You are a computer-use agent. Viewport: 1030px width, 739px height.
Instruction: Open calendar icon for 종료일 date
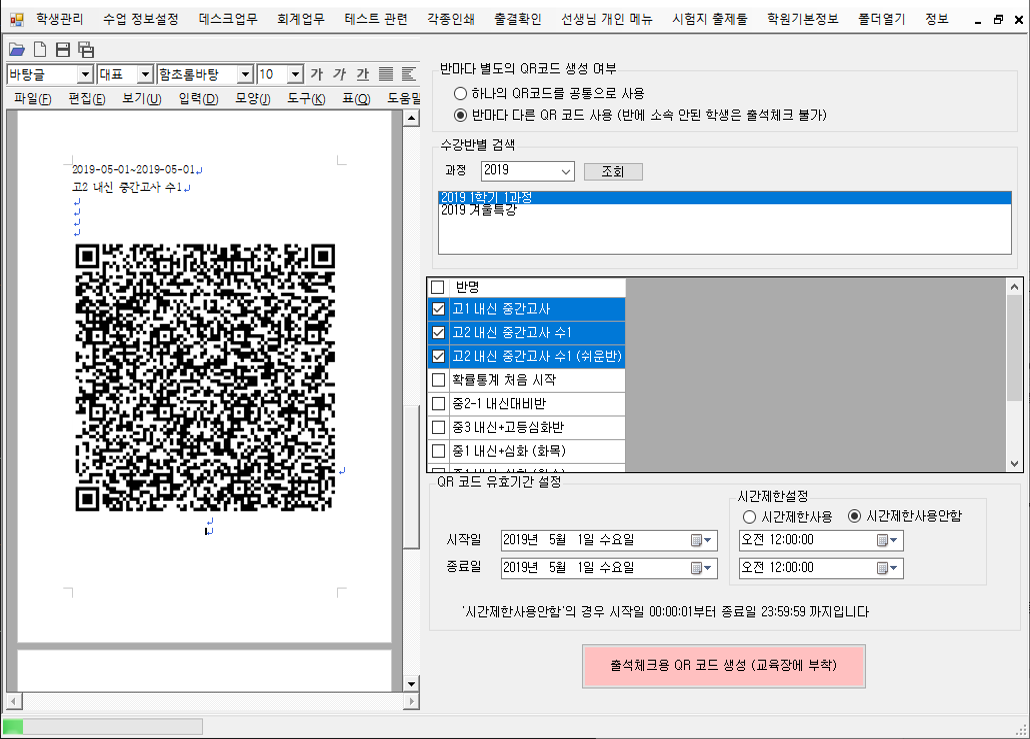point(696,568)
